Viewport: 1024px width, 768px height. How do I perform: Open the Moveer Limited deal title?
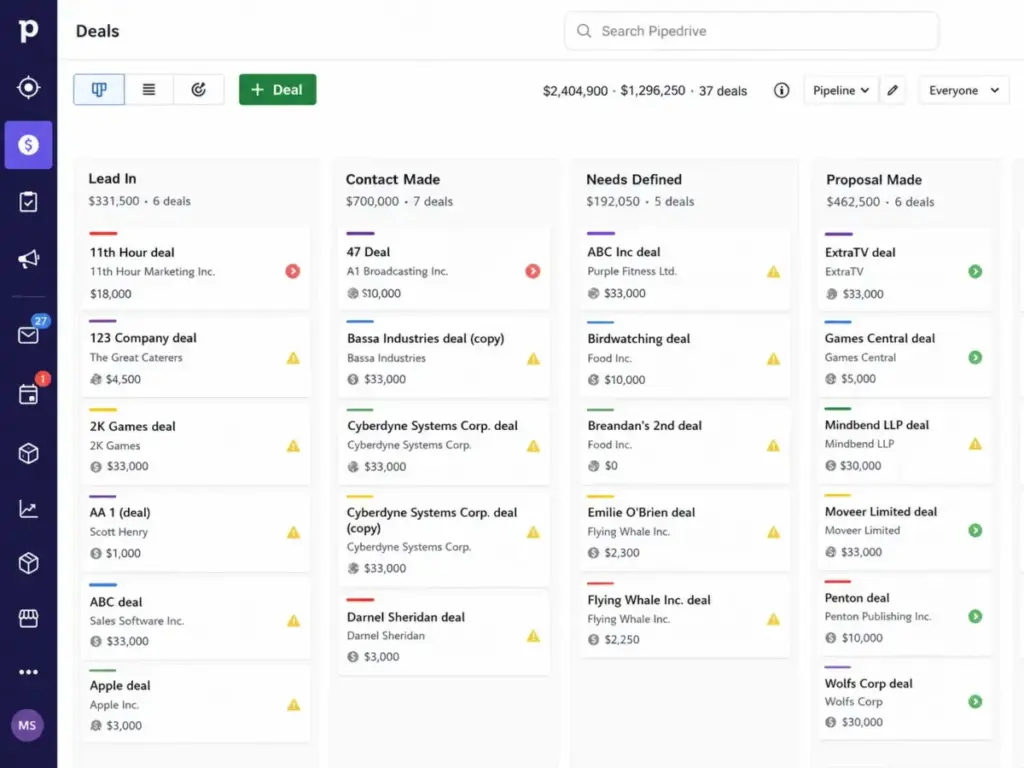click(x=880, y=511)
